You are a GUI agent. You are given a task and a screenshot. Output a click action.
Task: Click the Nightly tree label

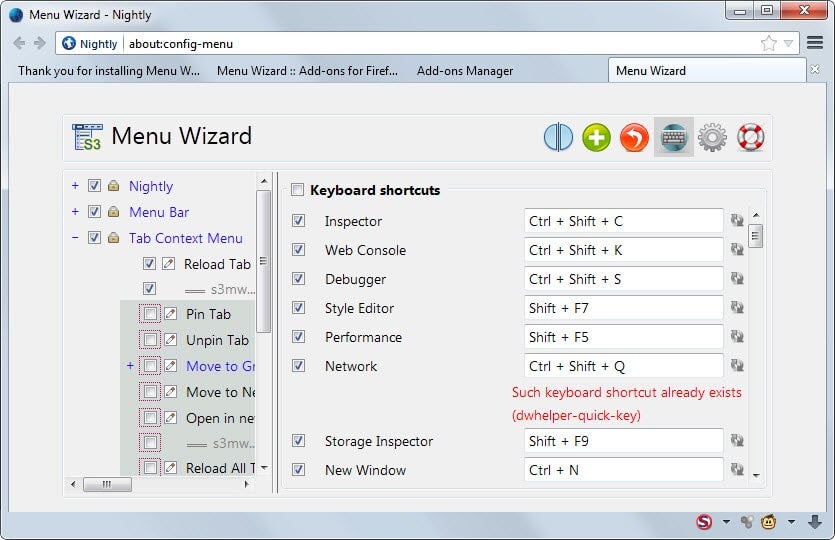[x=151, y=186]
